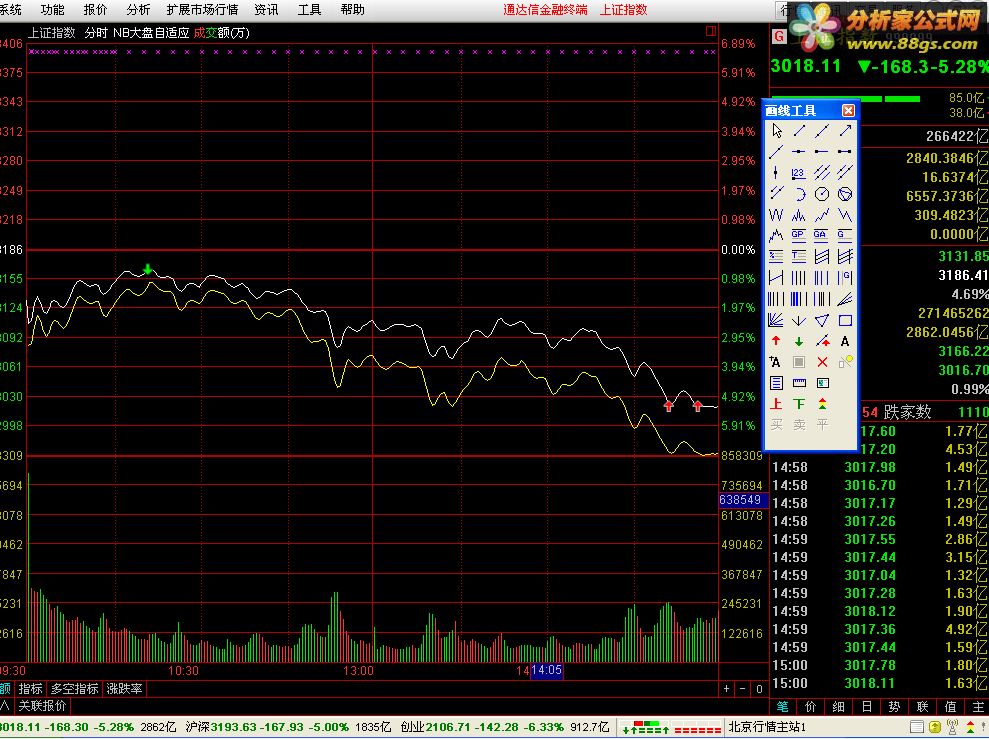
Task: Click the red 上 mark tool
Action: tap(776, 404)
